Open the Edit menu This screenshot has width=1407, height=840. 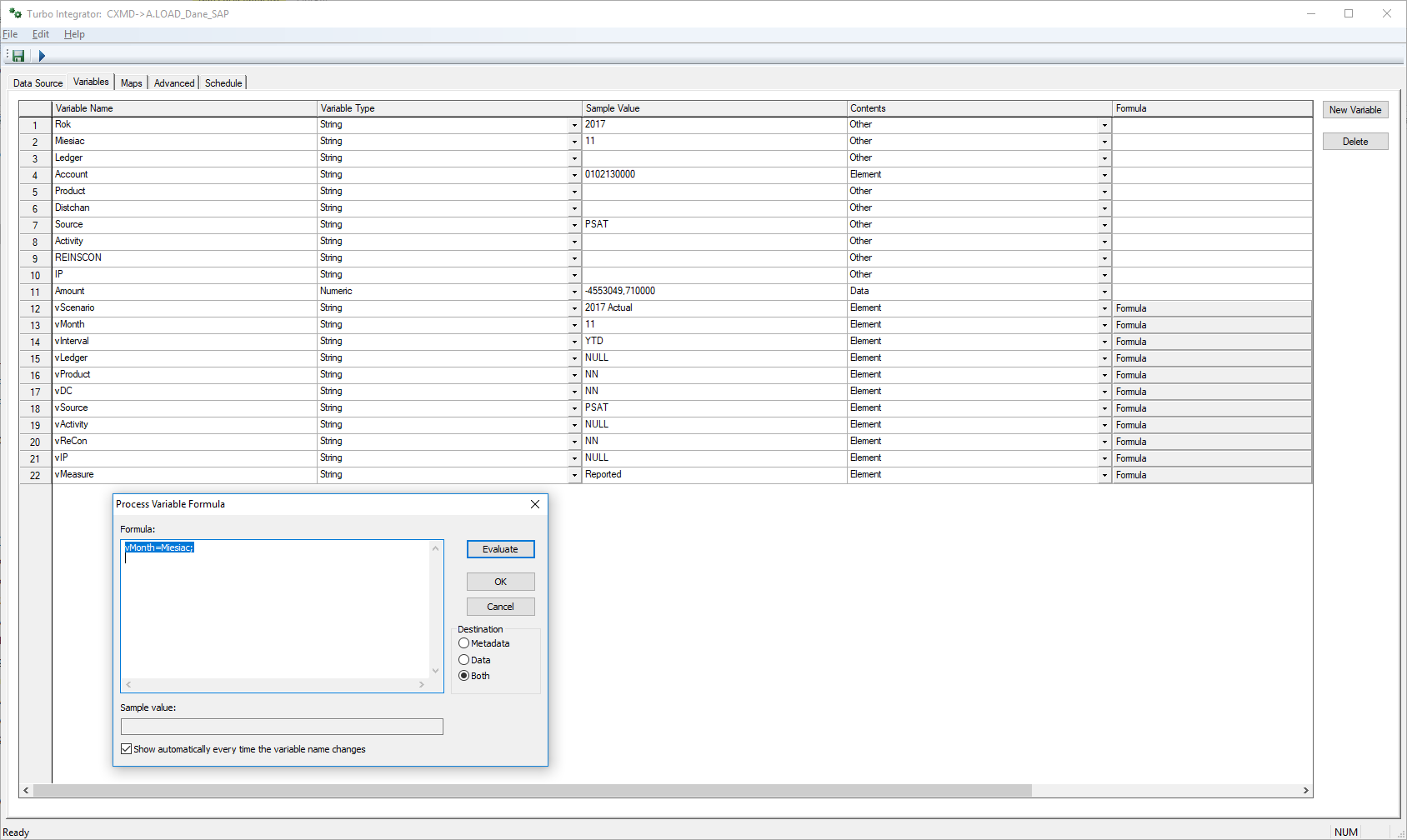[40, 34]
